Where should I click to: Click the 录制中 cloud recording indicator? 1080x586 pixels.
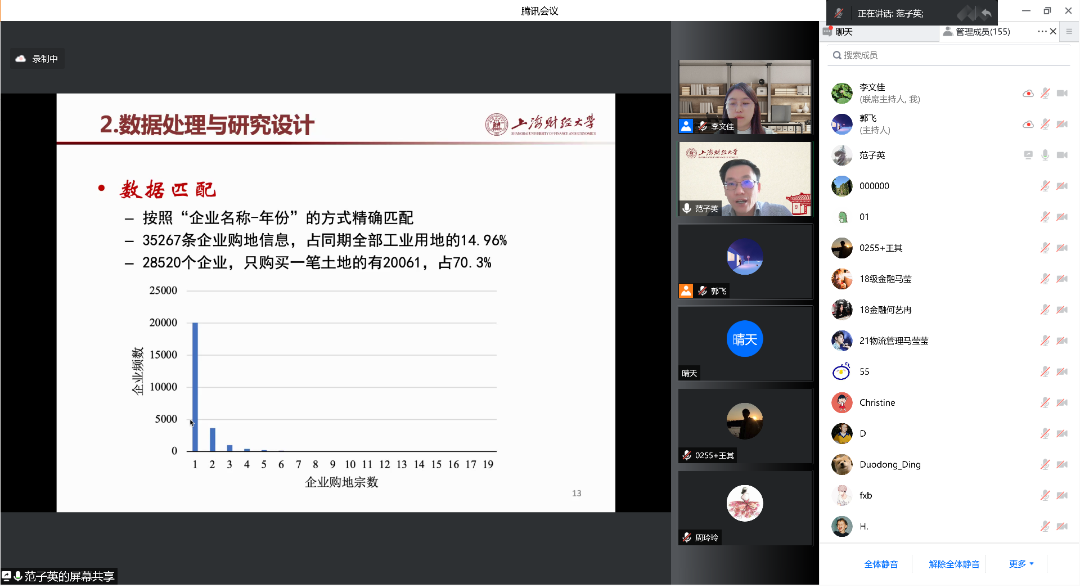tap(36, 59)
